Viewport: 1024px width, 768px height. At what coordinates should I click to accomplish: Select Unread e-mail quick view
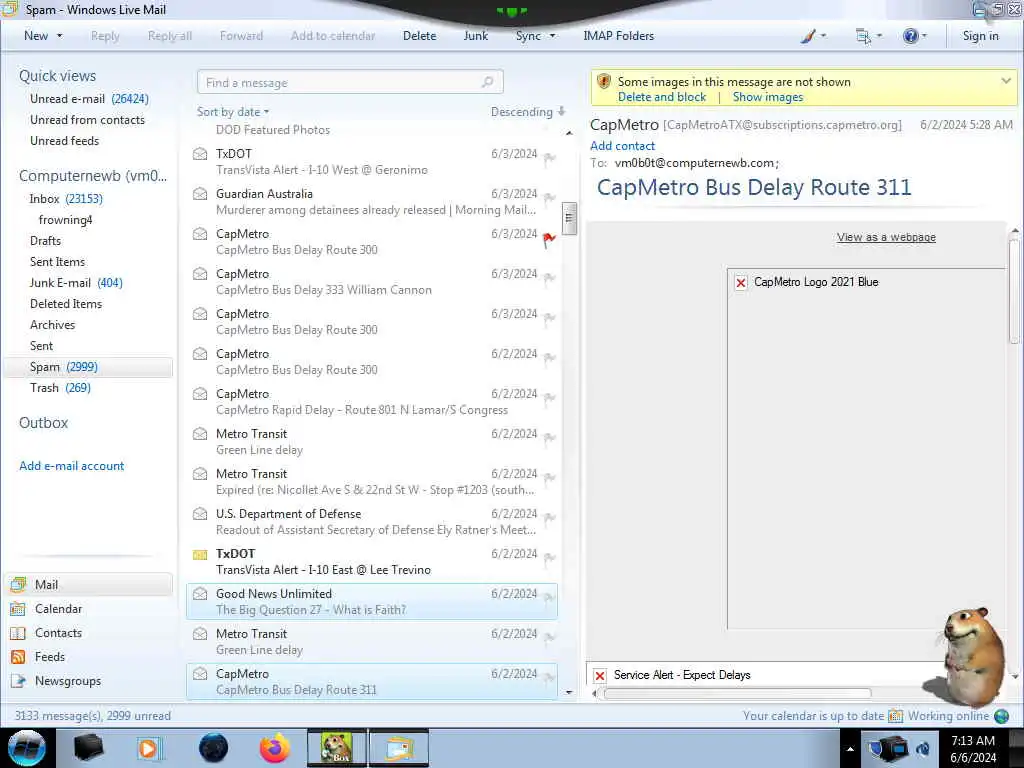pos(89,99)
